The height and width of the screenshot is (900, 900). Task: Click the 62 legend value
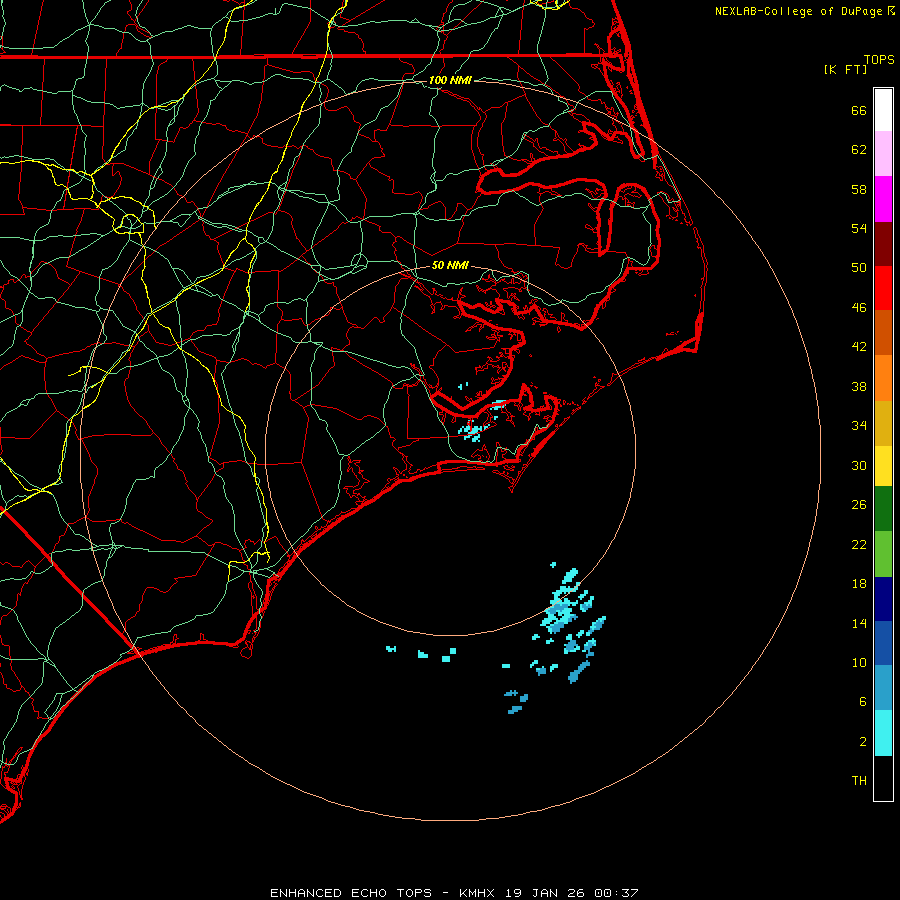859,150
